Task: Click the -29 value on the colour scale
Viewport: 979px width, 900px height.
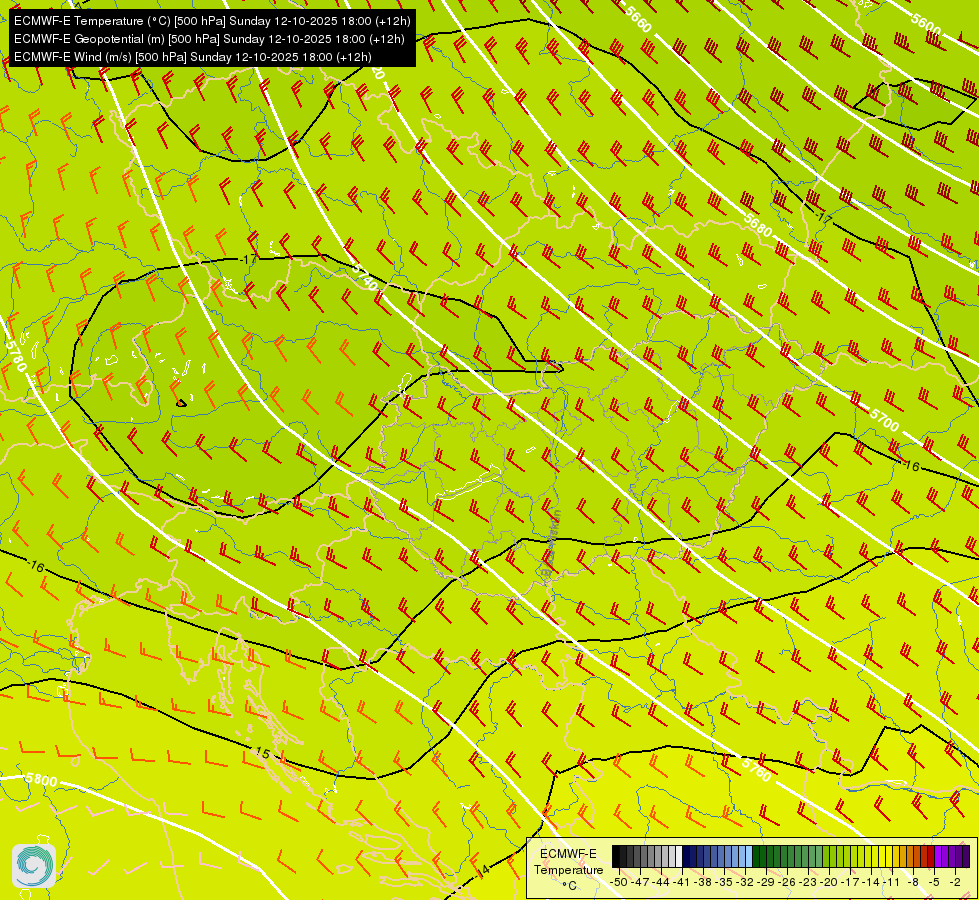Action: tap(767, 882)
